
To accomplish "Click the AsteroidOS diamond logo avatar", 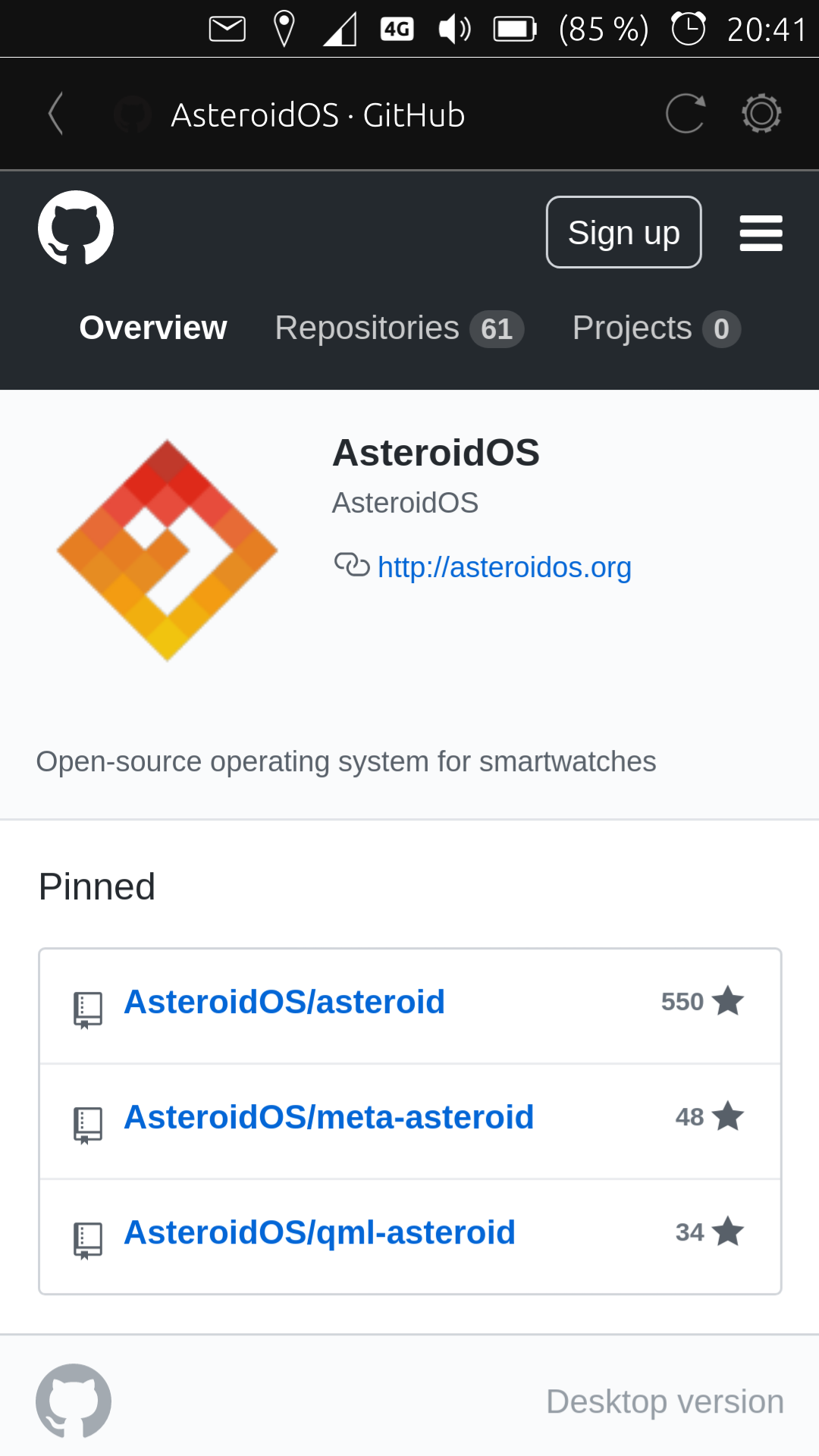I will (x=168, y=550).
